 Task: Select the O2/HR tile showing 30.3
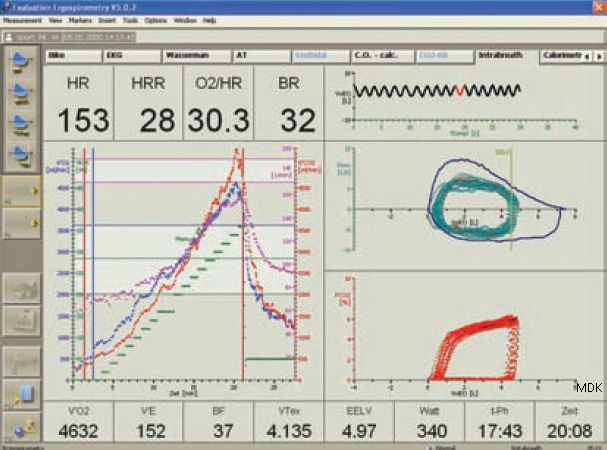point(219,103)
